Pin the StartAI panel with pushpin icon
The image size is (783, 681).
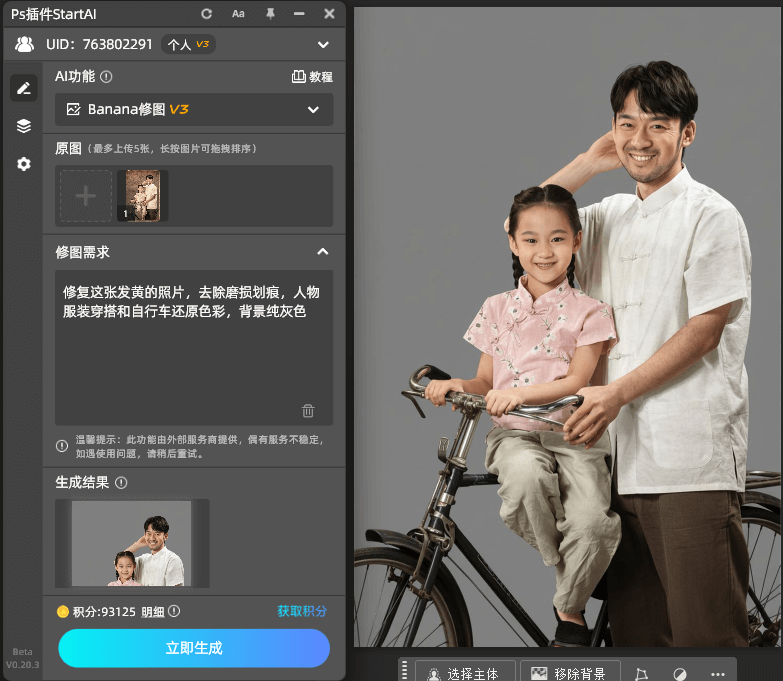pyautogui.click(x=270, y=14)
